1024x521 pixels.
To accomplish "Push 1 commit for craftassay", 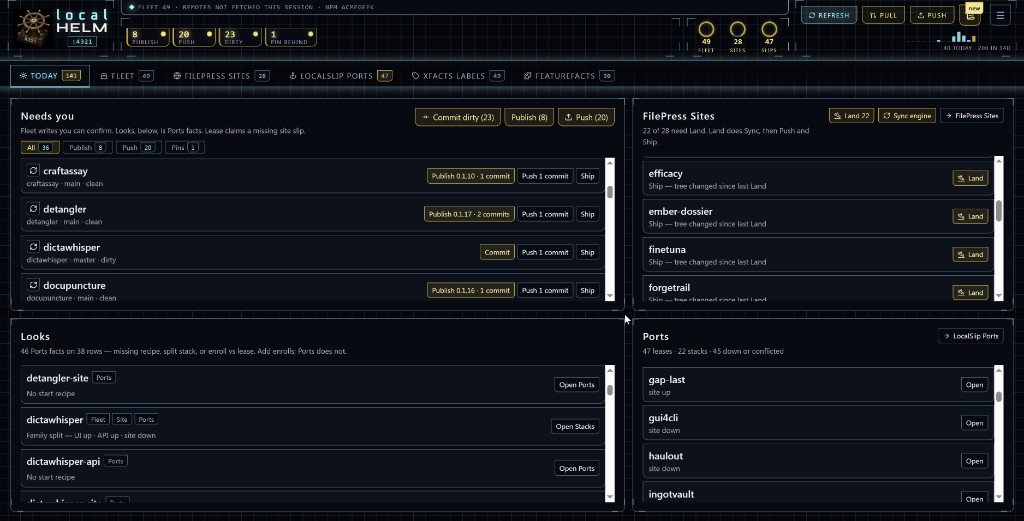I will pyautogui.click(x=545, y=176).
